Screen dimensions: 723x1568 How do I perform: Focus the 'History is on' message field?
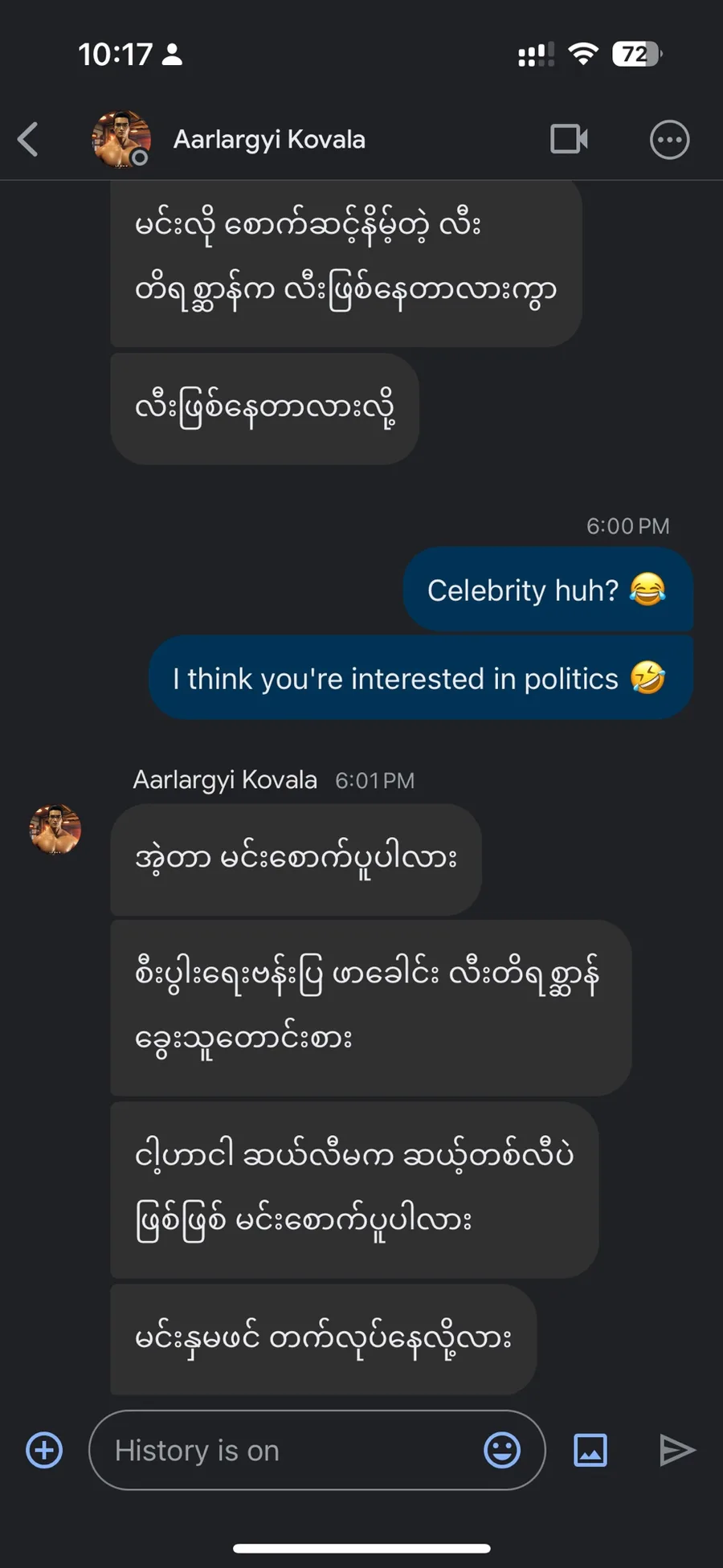(x=289, y=1450)
